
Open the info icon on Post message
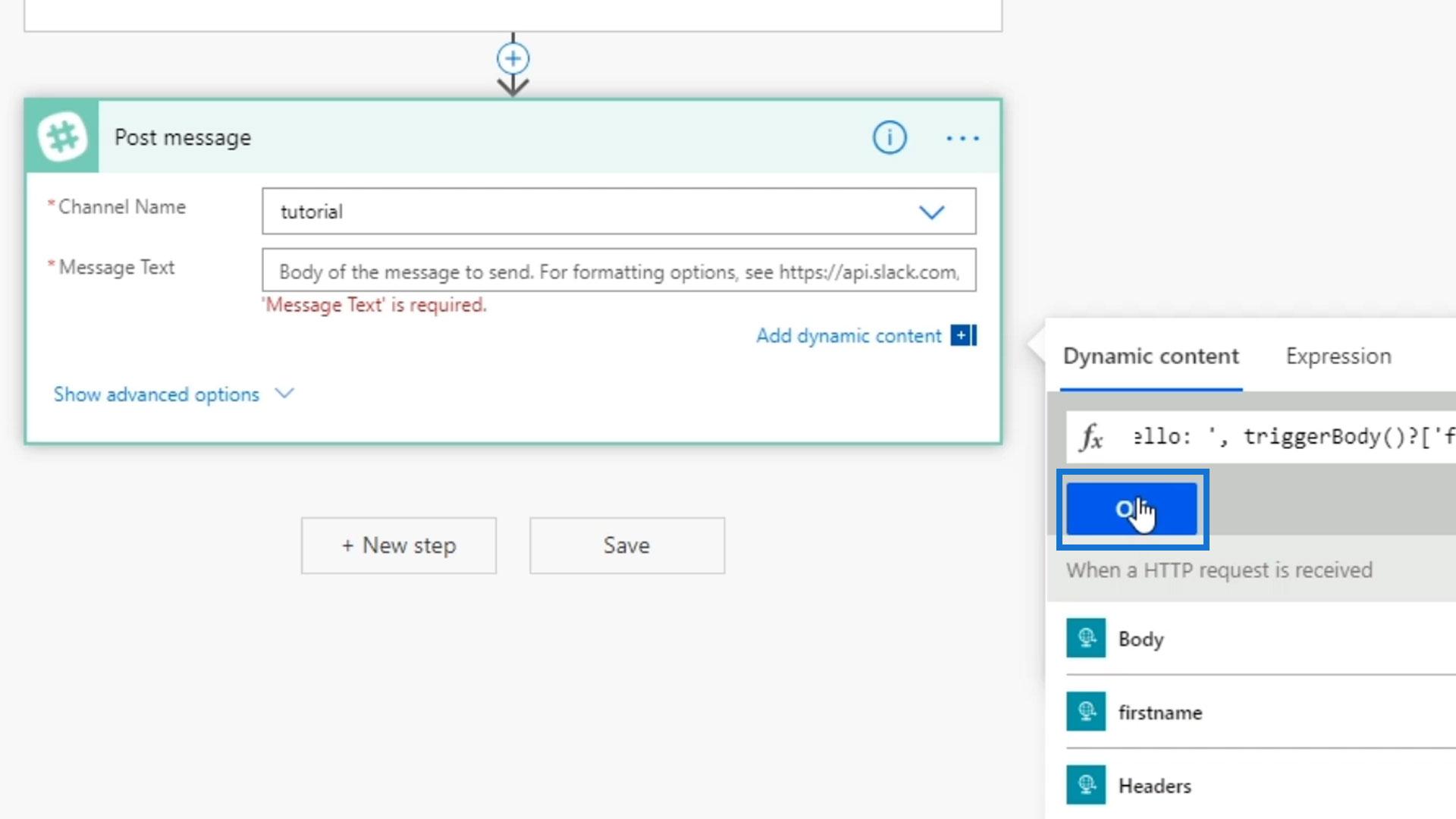point(889,138)
